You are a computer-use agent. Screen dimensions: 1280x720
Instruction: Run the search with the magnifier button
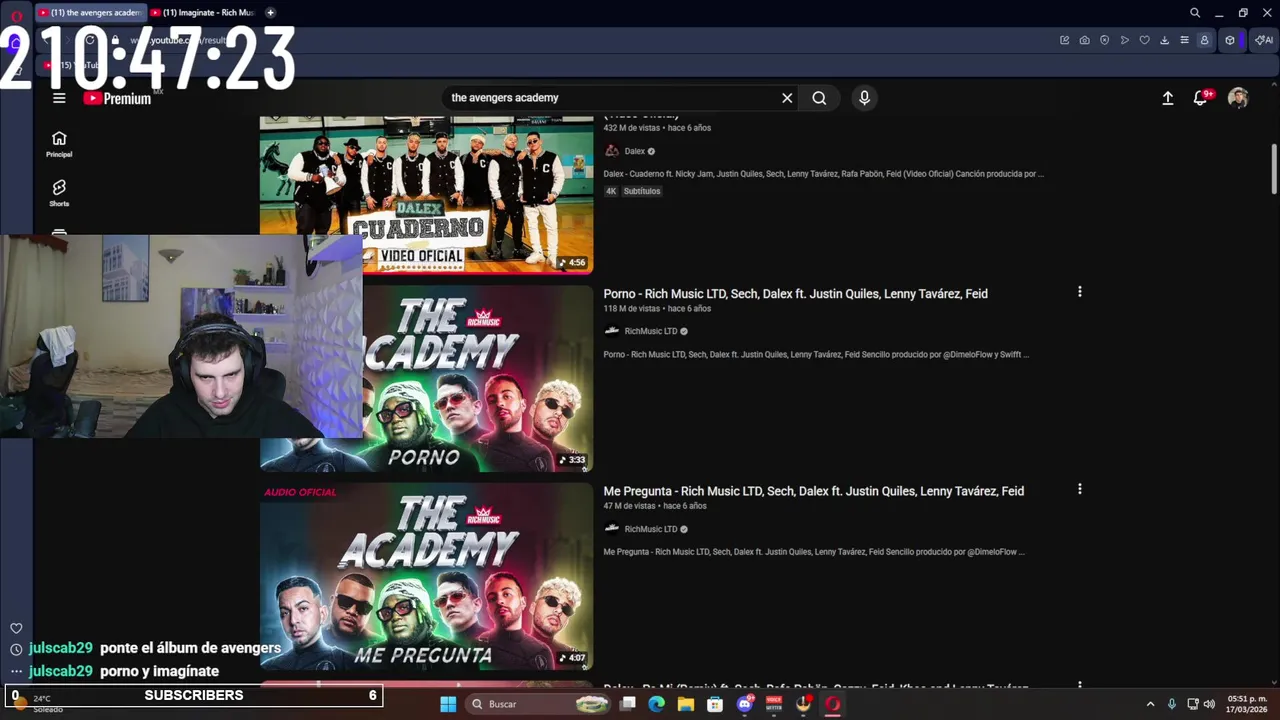tap(819, 98)
